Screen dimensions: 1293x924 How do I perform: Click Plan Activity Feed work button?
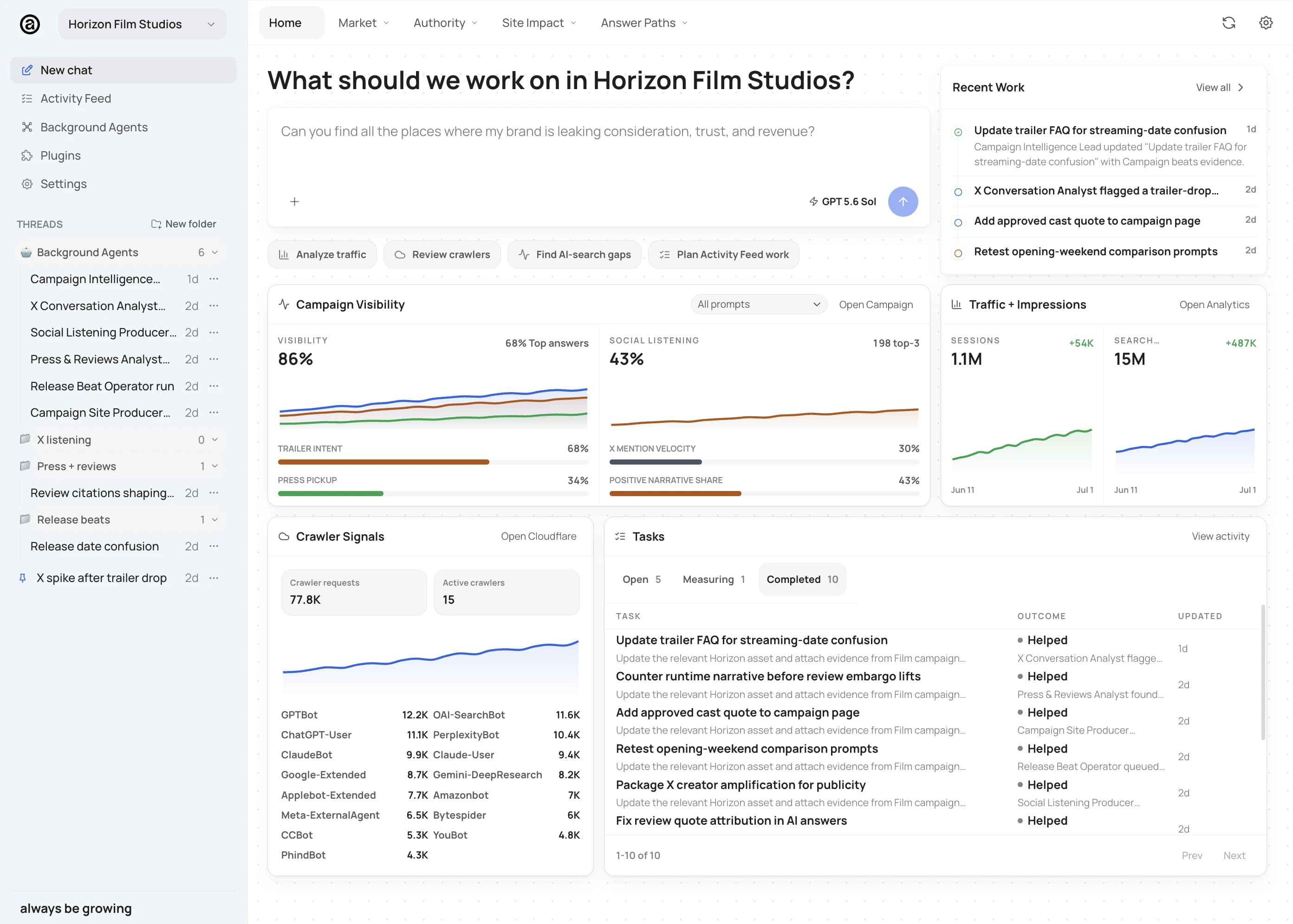[x=724, y=254]
